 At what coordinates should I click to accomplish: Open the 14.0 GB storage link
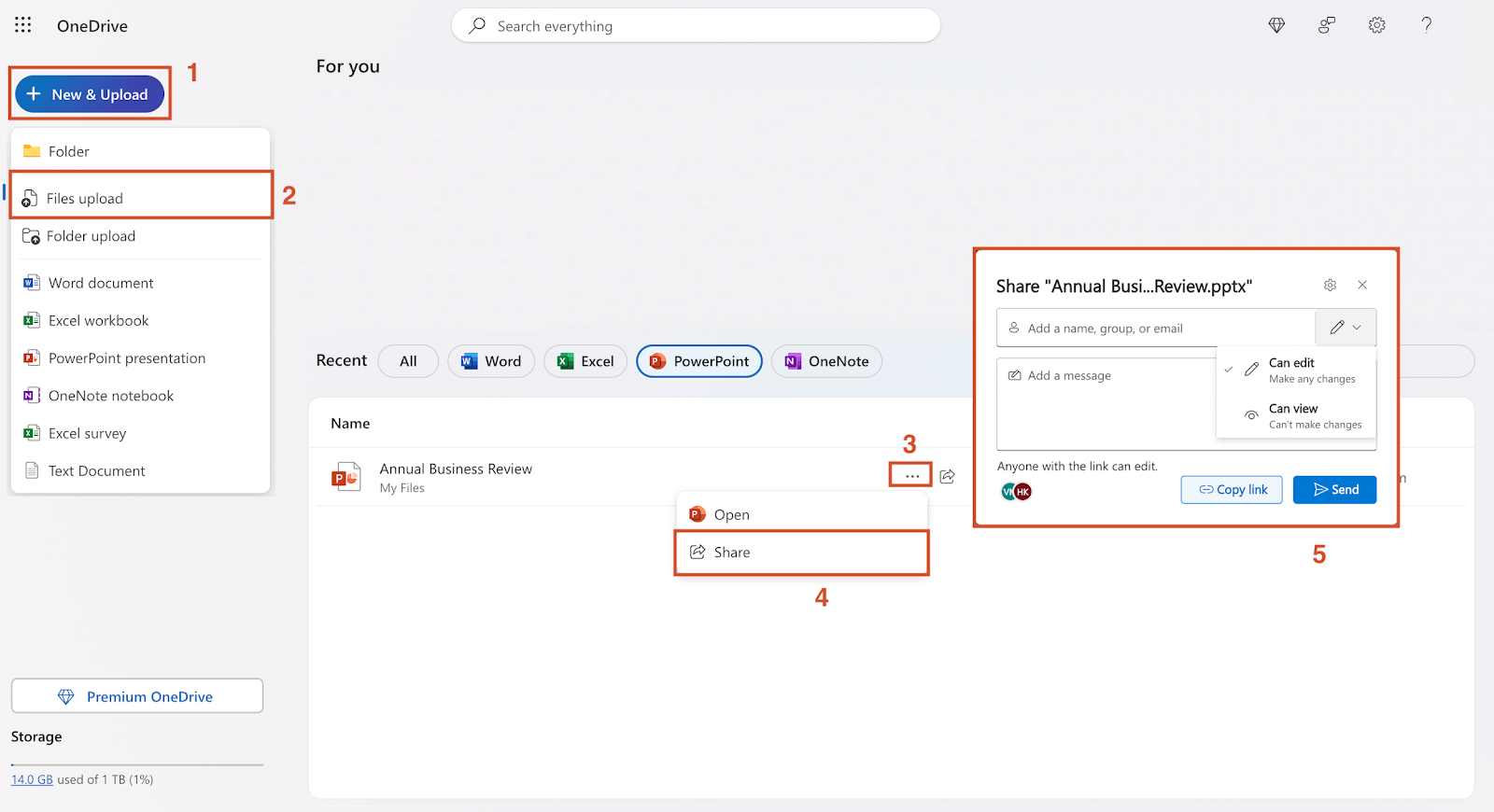32,779
